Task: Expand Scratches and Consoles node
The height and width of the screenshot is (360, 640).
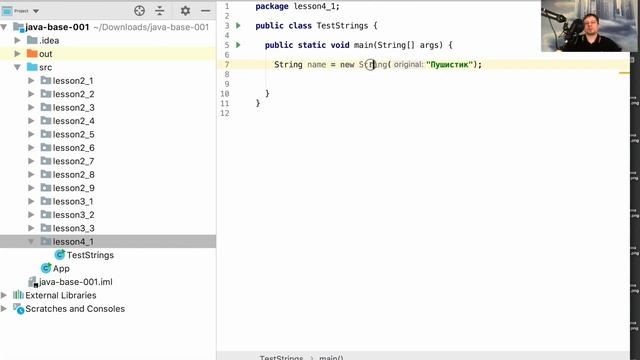Action: click(4, 309)
